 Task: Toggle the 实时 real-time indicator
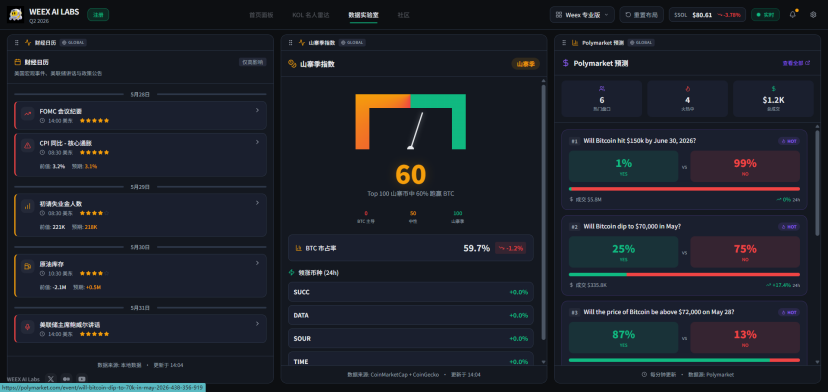point(765,15)
